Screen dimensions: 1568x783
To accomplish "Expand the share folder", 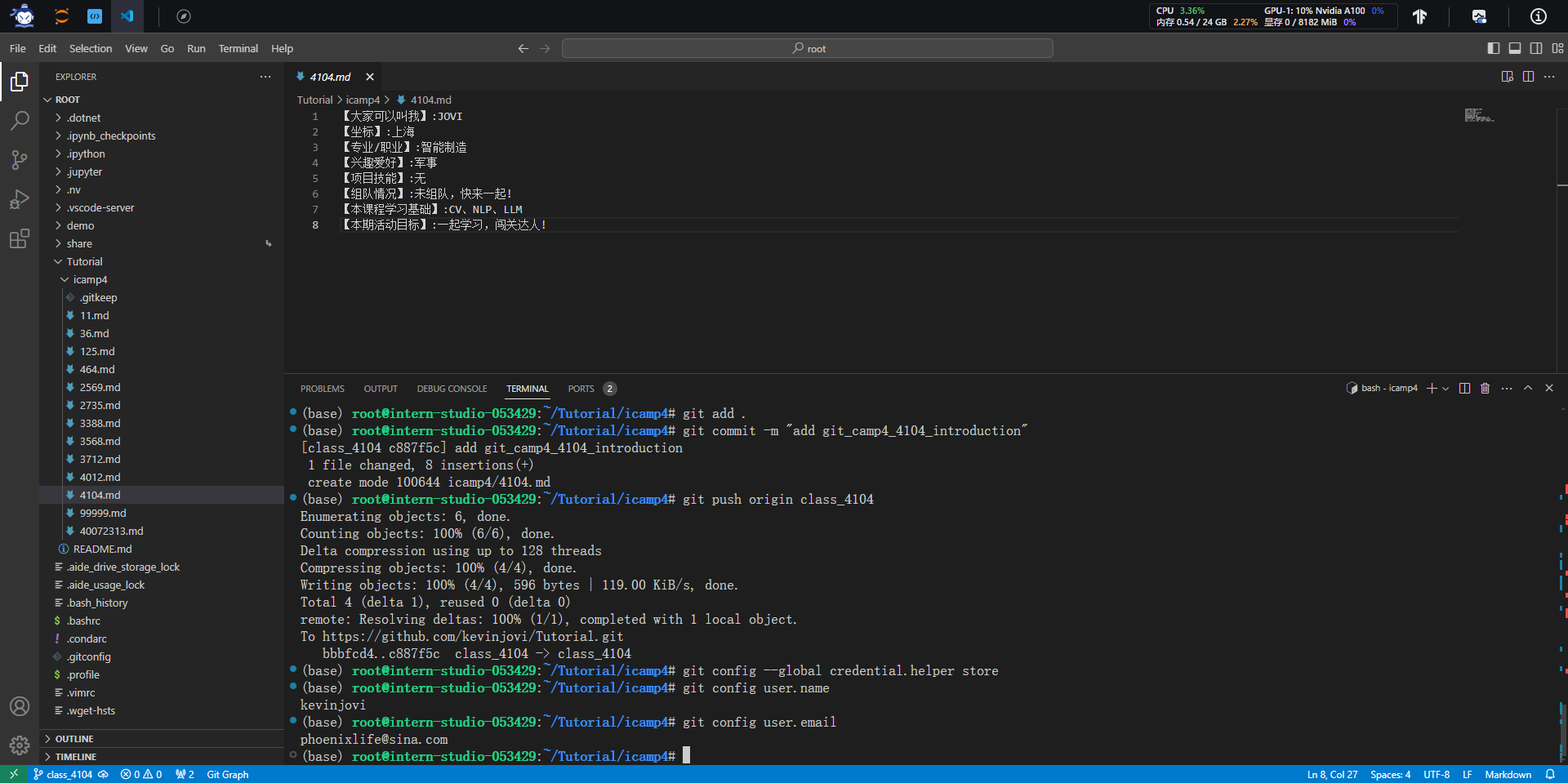I will 162,243.
